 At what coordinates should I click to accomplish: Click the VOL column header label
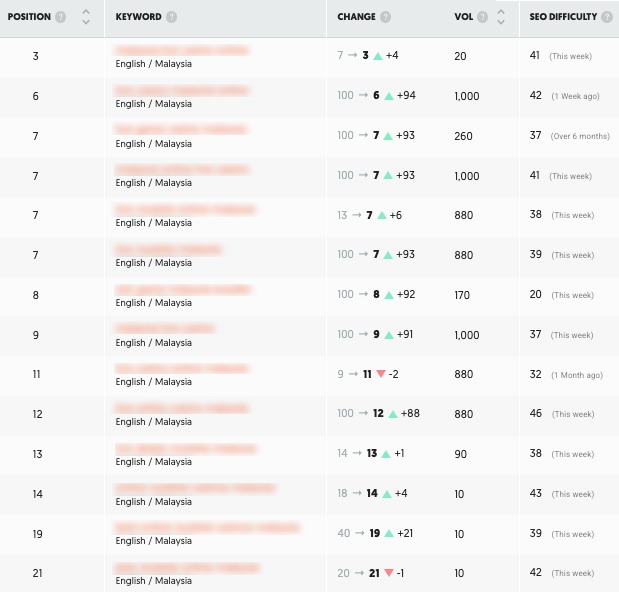(463, 17)
